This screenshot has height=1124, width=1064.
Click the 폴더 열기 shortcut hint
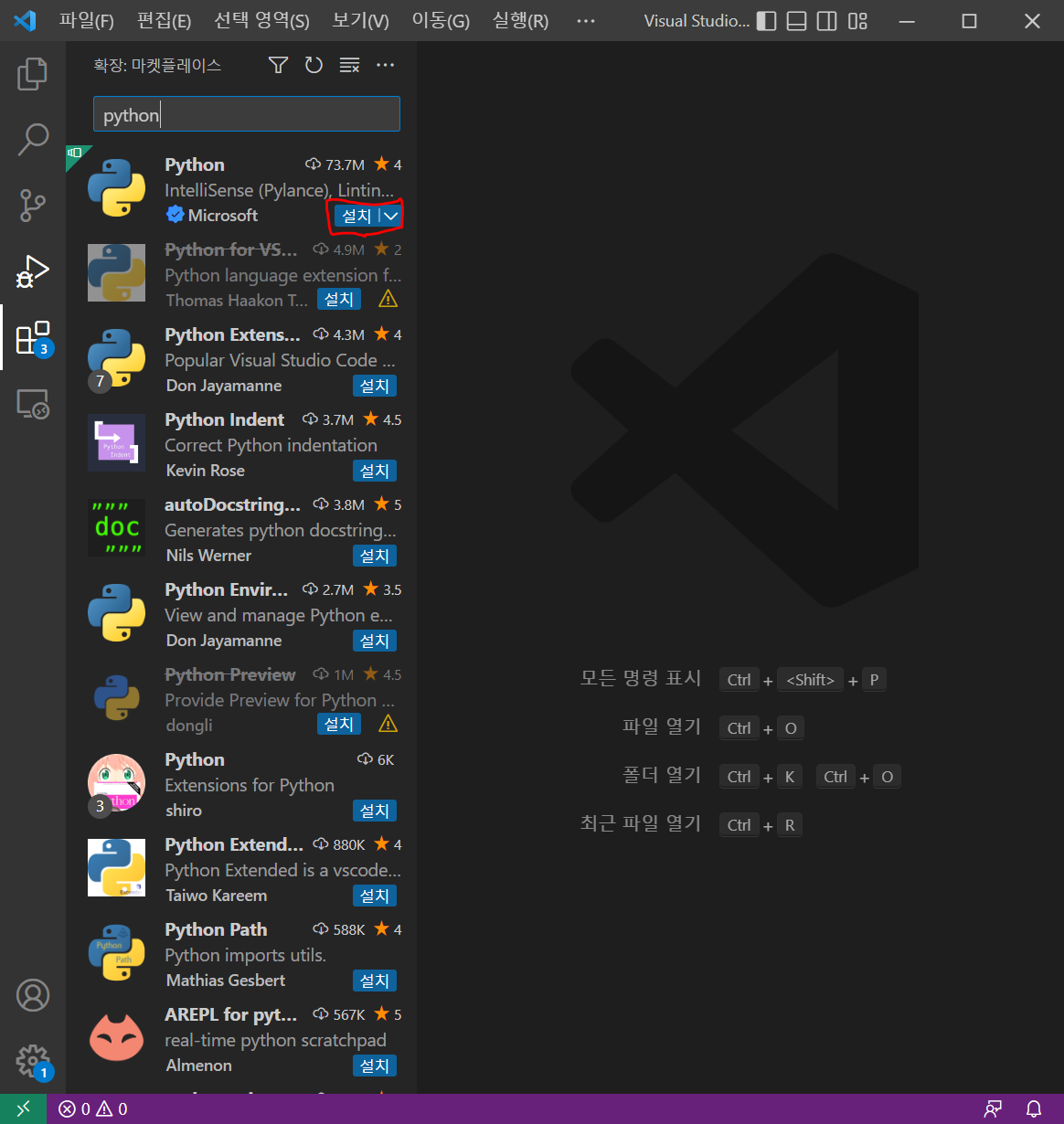662,775
